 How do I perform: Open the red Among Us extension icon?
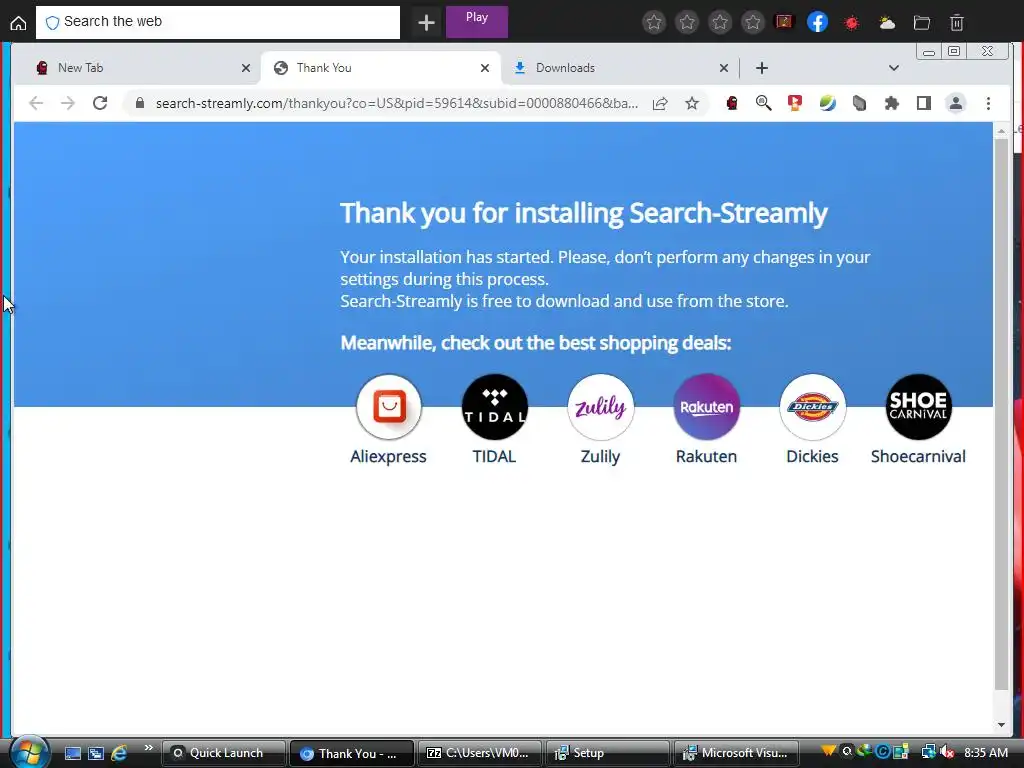click(731, 103)
